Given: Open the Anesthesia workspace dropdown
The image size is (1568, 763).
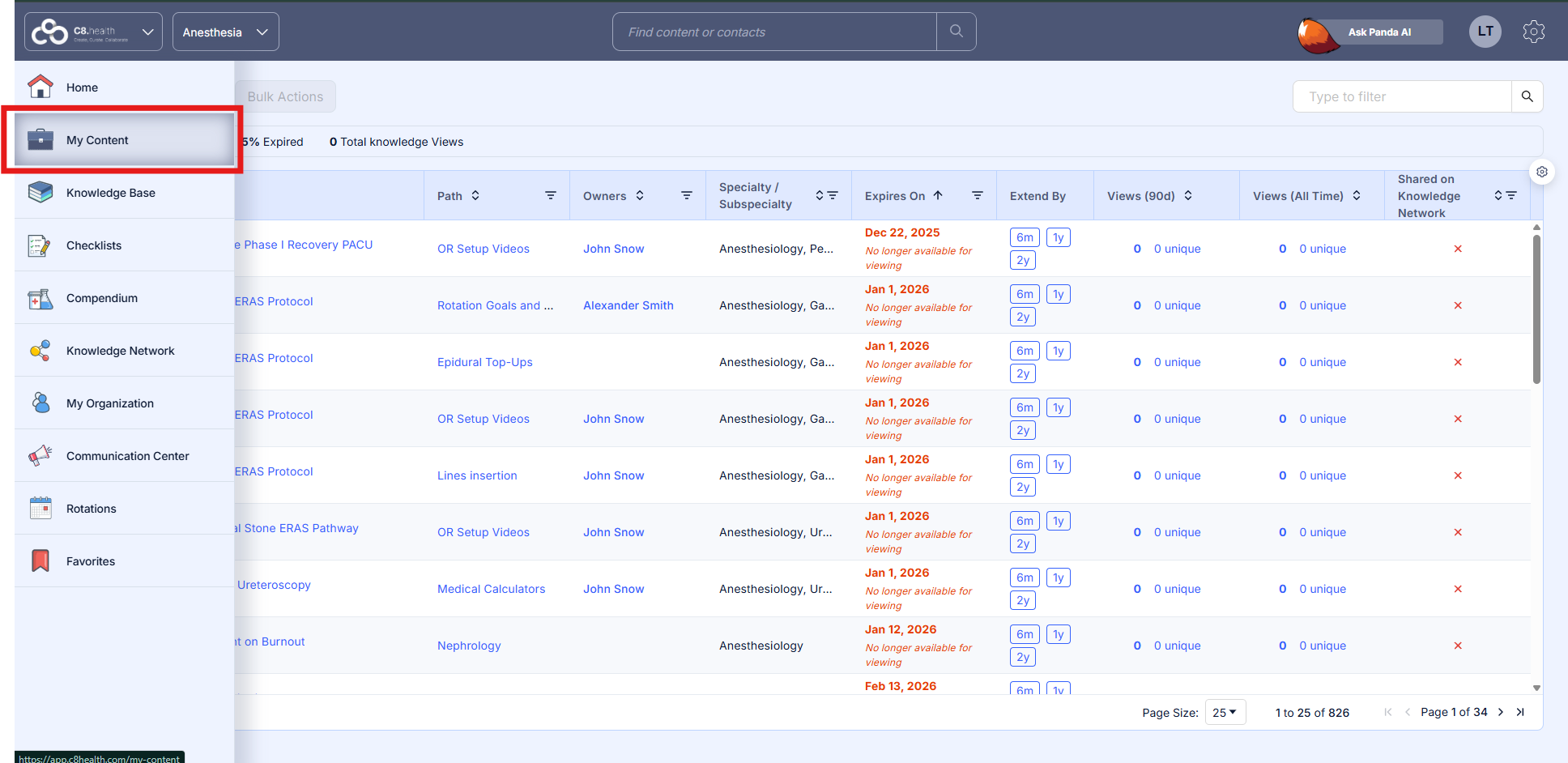Looking at the screenshot, I should pyautogui.click(x=225, y=32).
